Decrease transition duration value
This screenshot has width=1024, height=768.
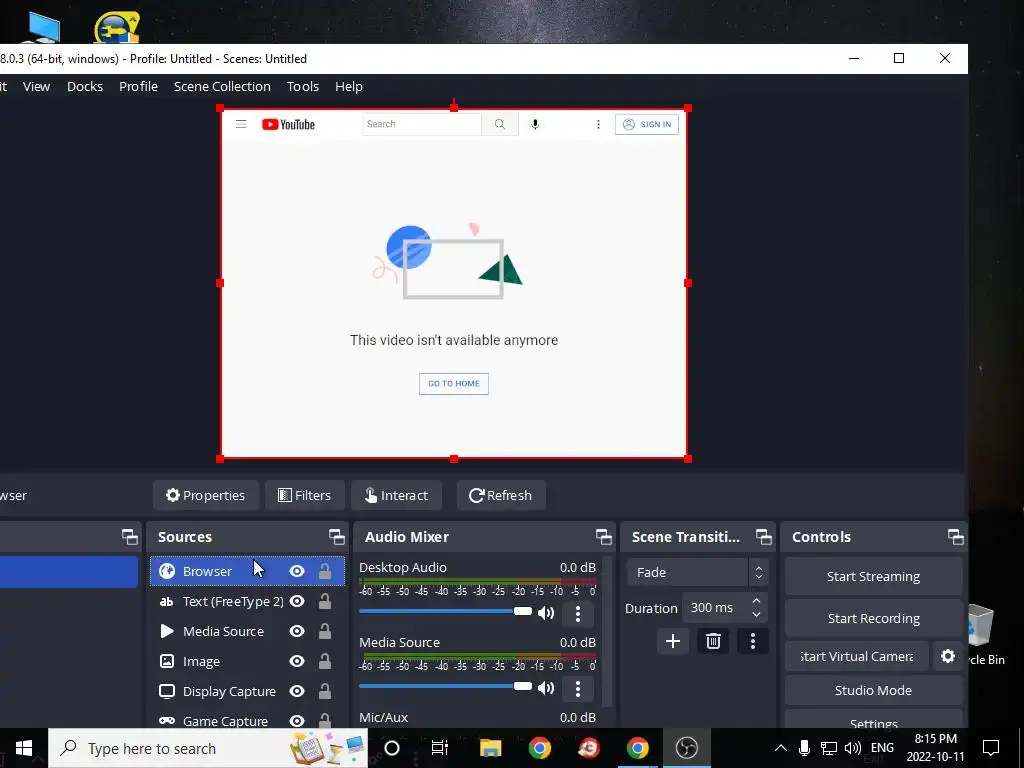click(x=756, y=615)
